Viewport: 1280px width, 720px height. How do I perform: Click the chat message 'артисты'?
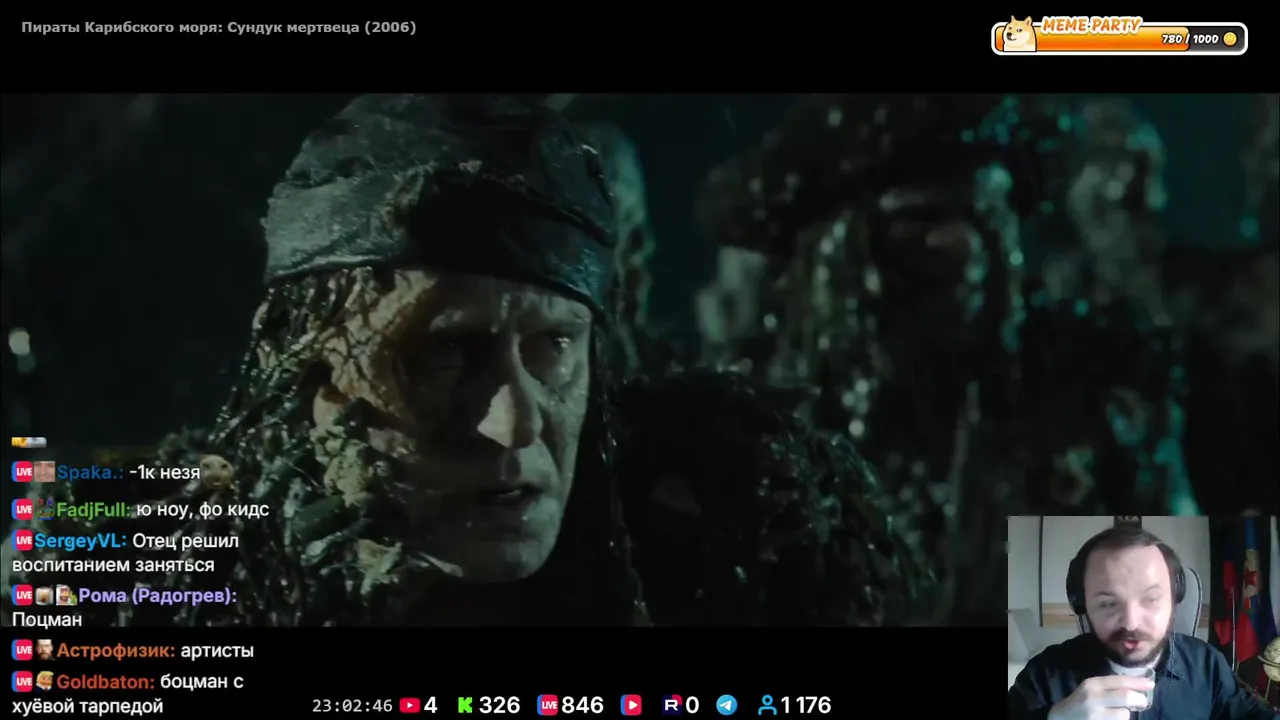coord(217,651)
